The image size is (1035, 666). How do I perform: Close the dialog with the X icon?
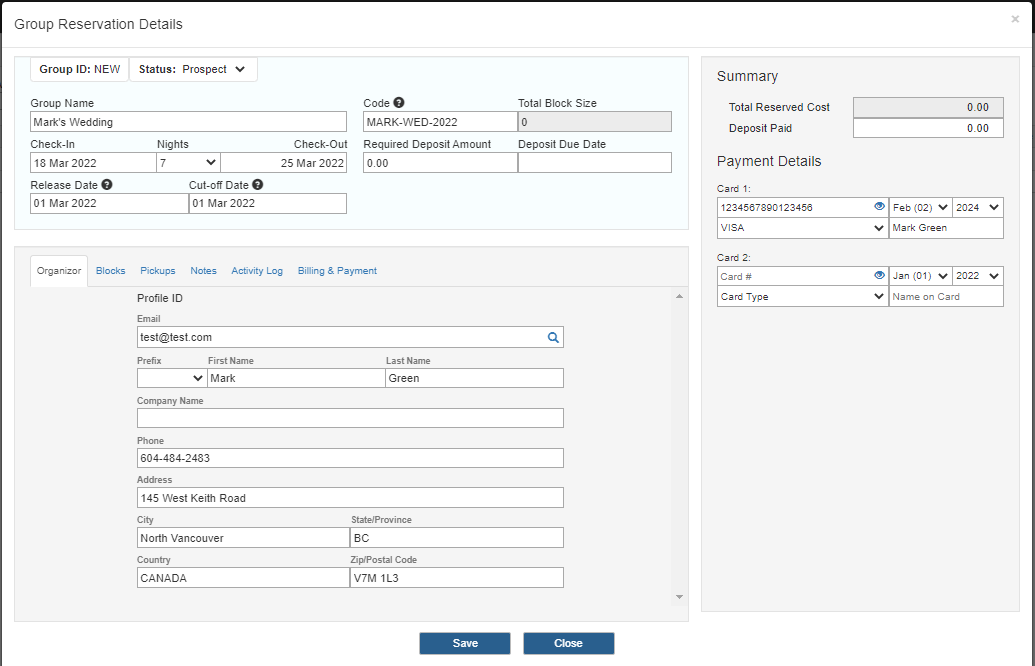point(1015,19)
